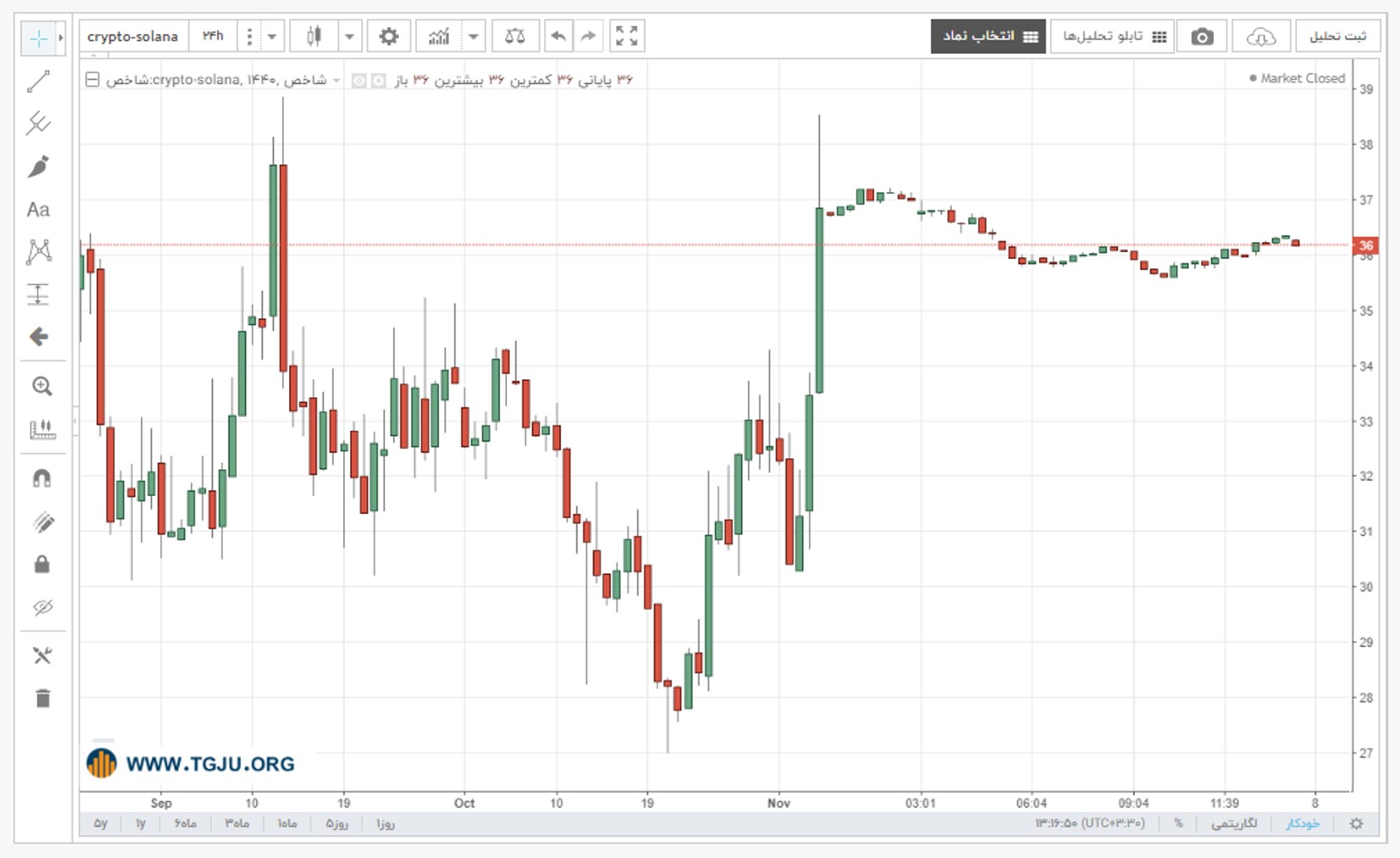Redo the last chart action

(x=588, y=36)
